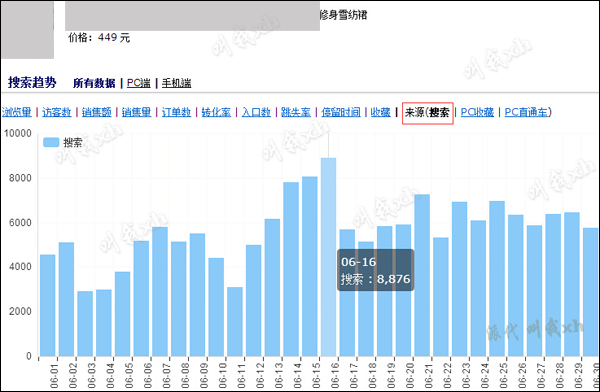Switch to PC端 data tab

tap(139, 83)
